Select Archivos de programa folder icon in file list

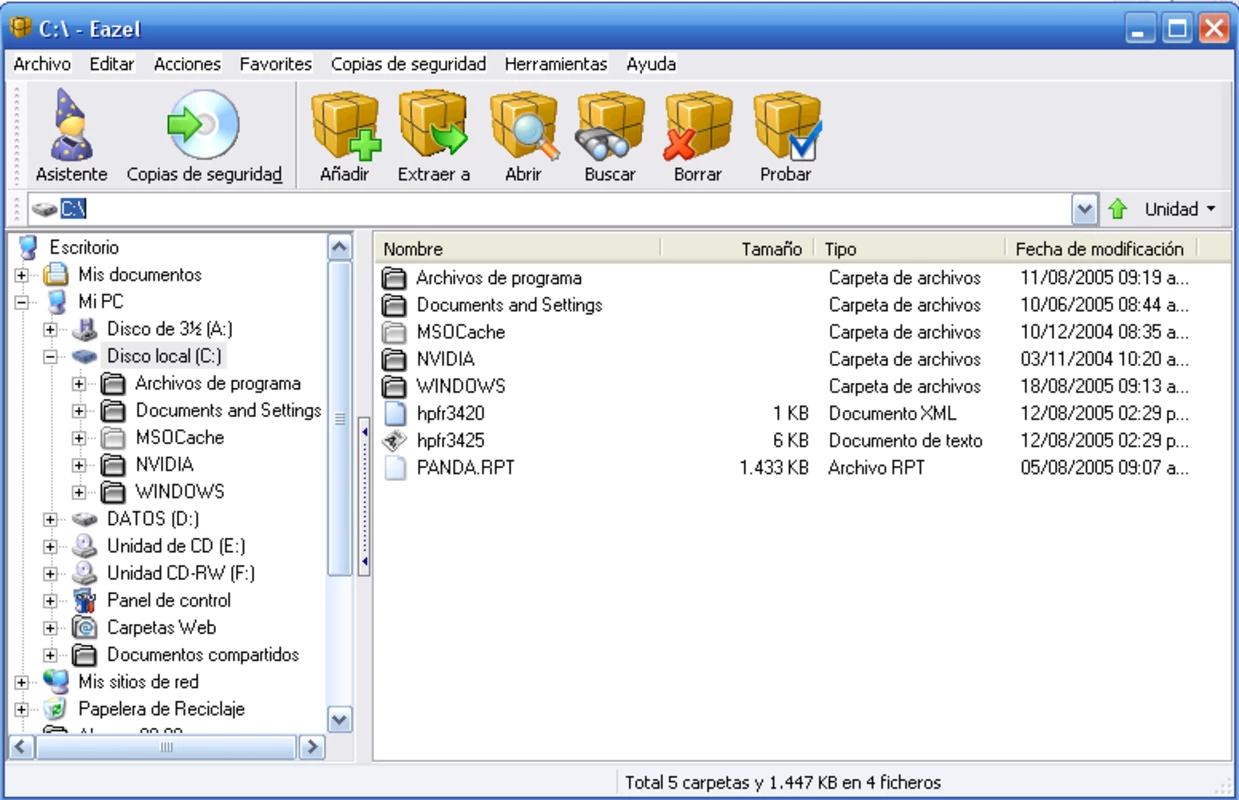click(396, 278)
